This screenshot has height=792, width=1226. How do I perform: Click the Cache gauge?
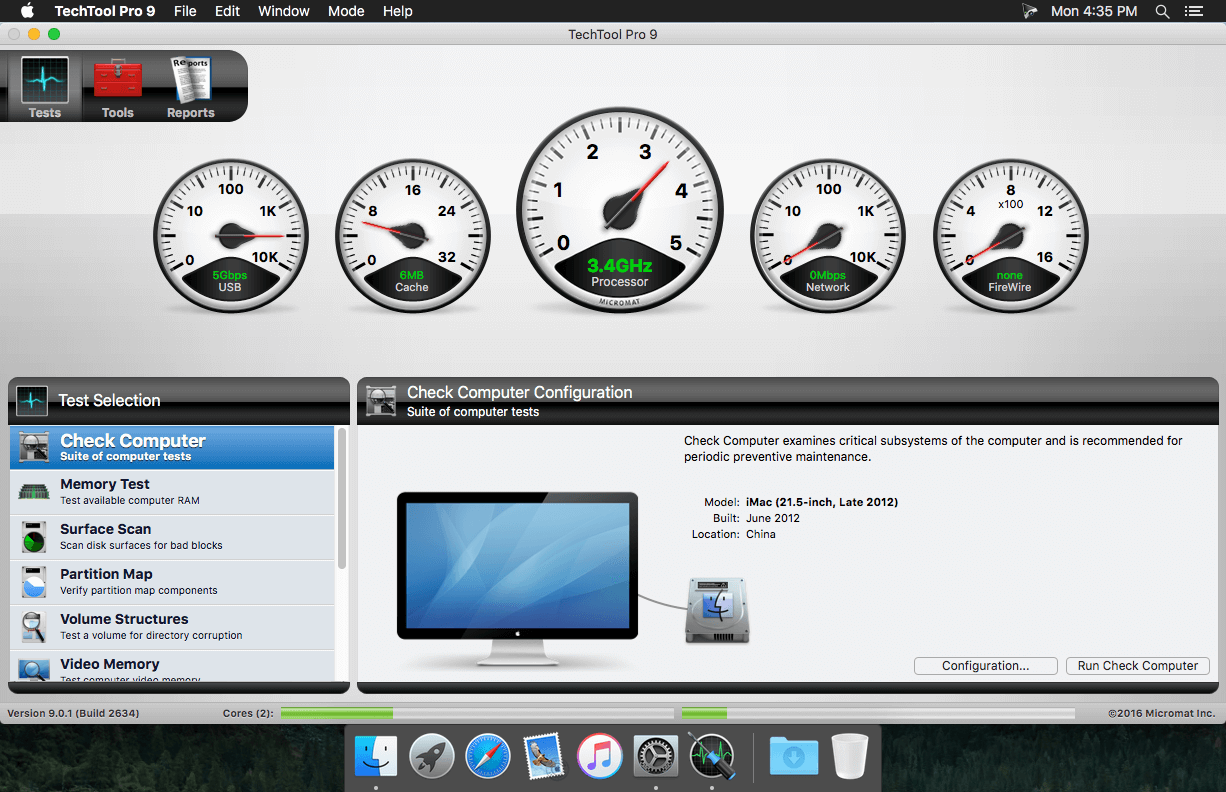coord(412,236)
